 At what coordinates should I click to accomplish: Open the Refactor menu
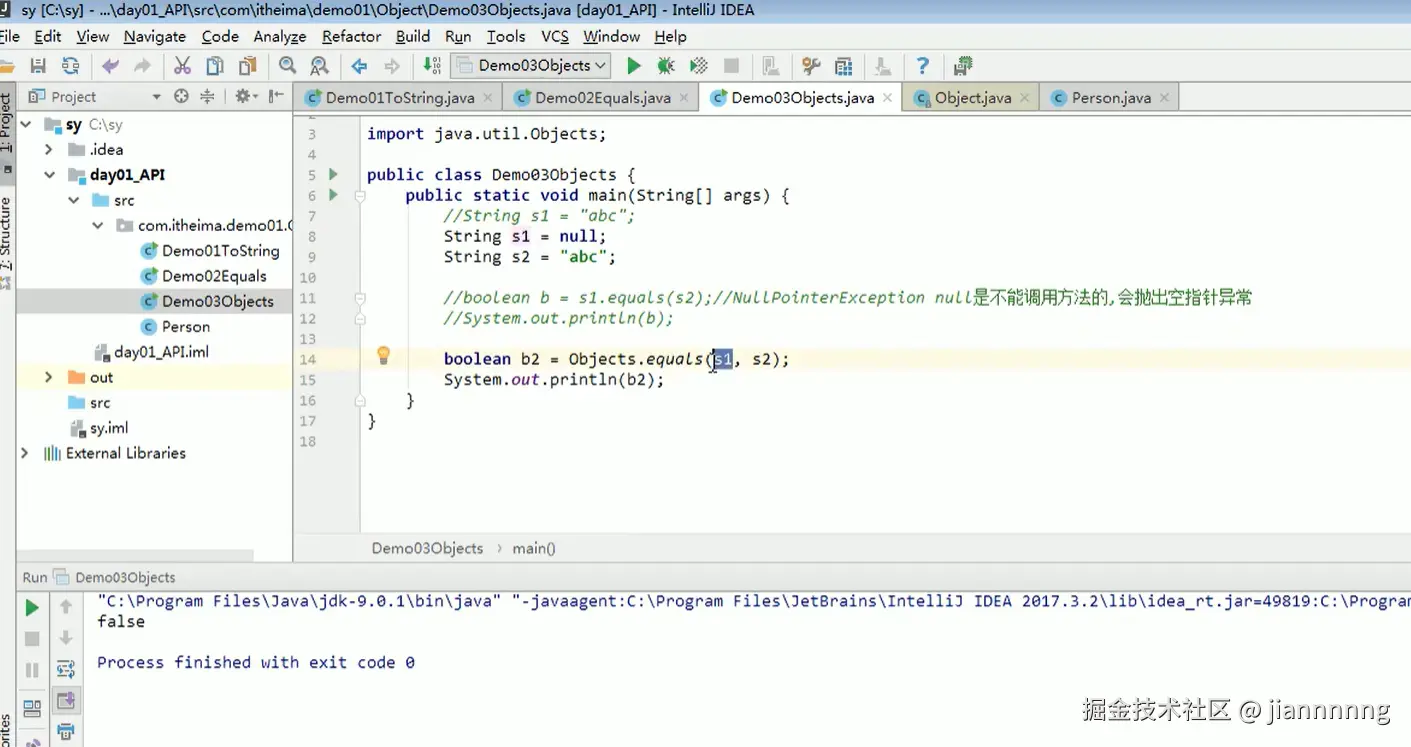tap(351, 36)
